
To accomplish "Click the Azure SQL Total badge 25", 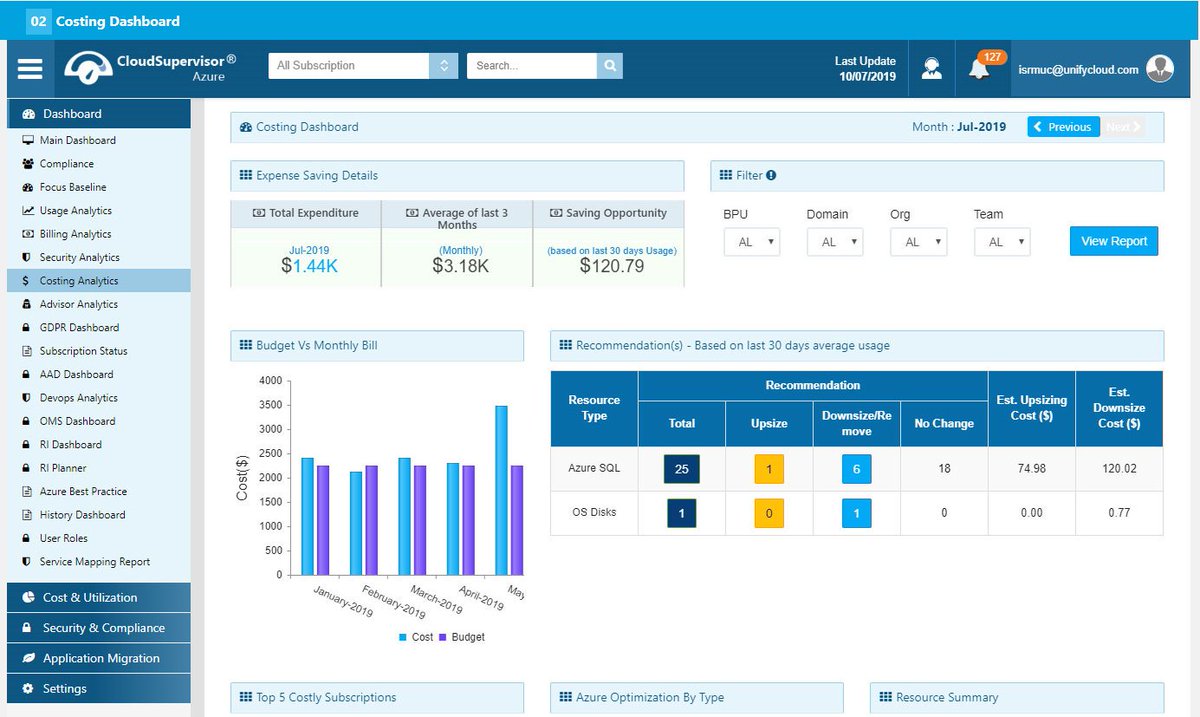I will pos(682,468).
